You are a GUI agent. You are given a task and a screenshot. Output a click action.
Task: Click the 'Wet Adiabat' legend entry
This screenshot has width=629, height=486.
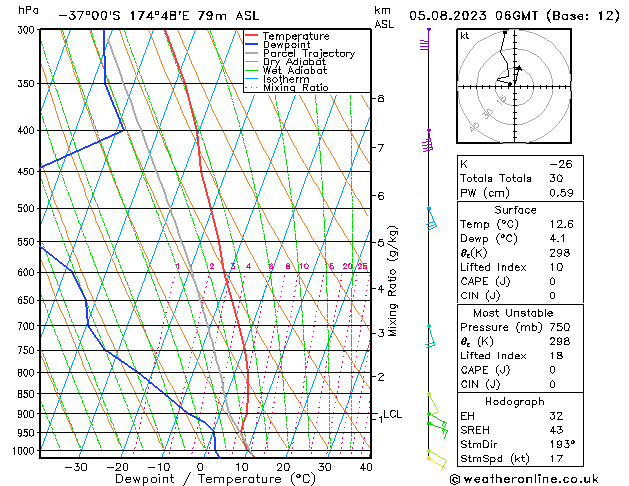tap(286, 71)
